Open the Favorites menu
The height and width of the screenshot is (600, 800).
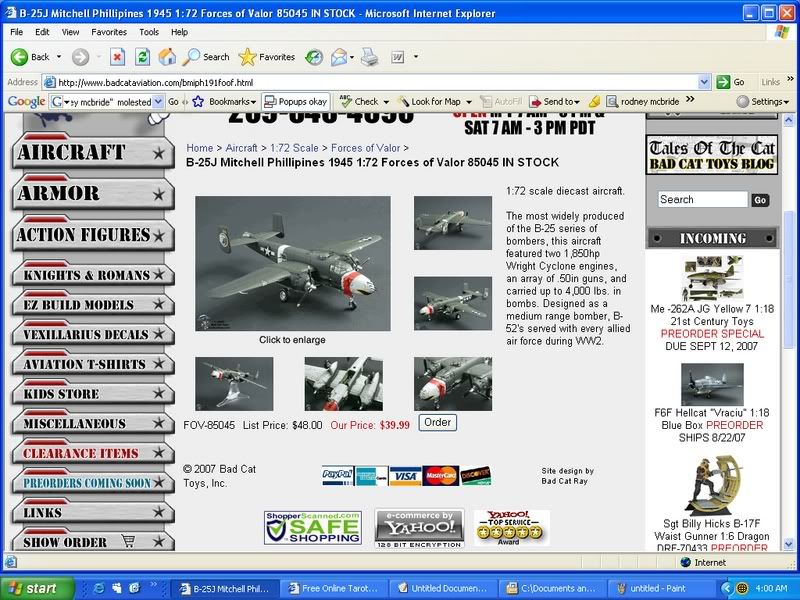[x=109, y=32]
